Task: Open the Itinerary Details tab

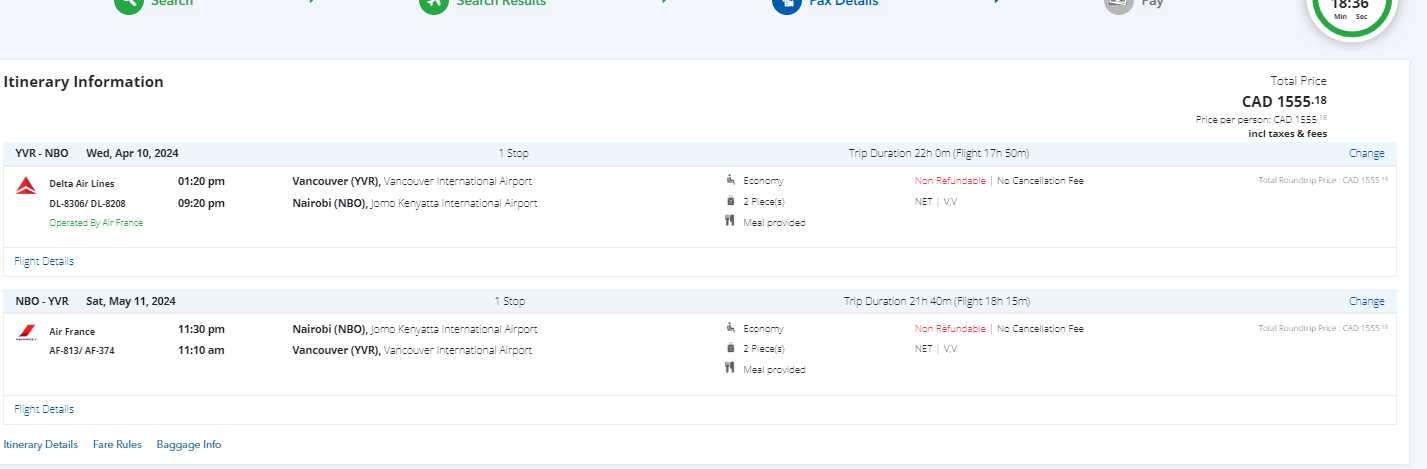Action: [41, 444]
